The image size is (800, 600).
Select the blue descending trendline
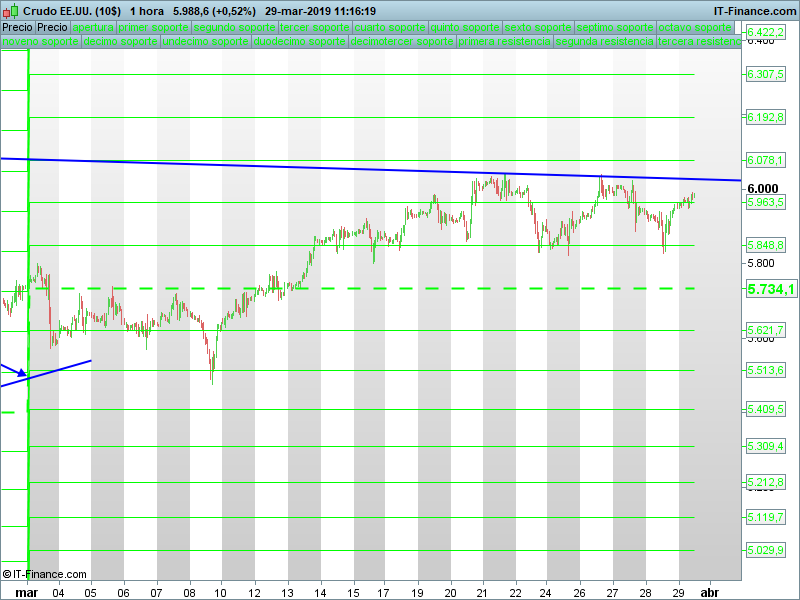pos(300,166)
